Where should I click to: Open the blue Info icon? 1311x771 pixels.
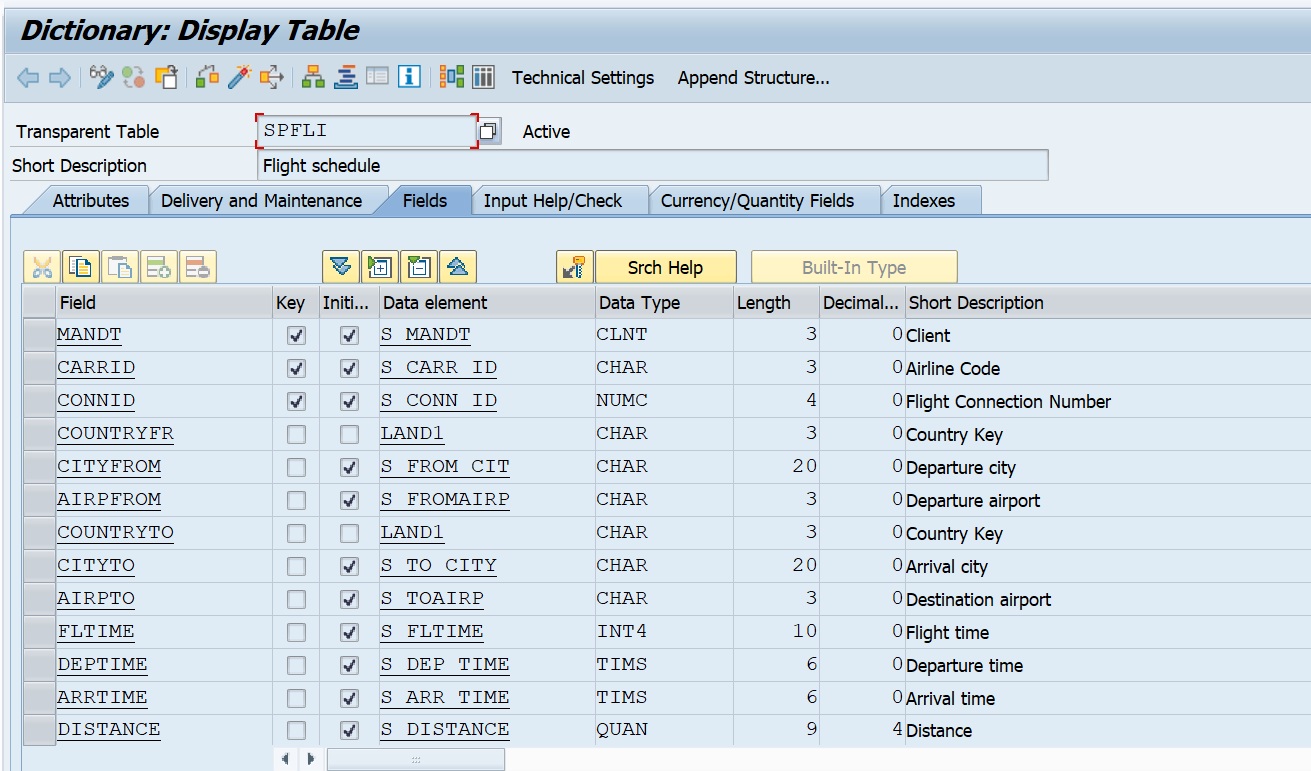pyautogui.click(x=409, y=77)
